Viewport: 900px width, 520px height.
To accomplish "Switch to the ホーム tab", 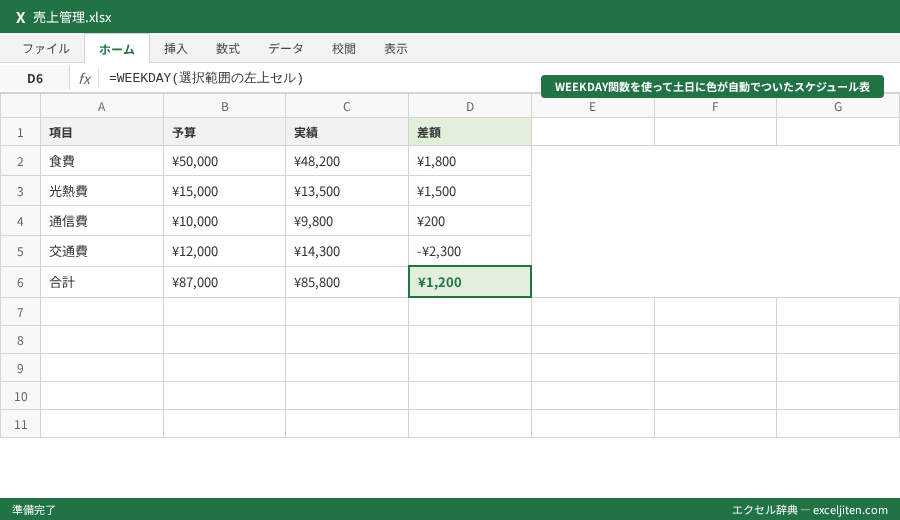I will [117, 49].
